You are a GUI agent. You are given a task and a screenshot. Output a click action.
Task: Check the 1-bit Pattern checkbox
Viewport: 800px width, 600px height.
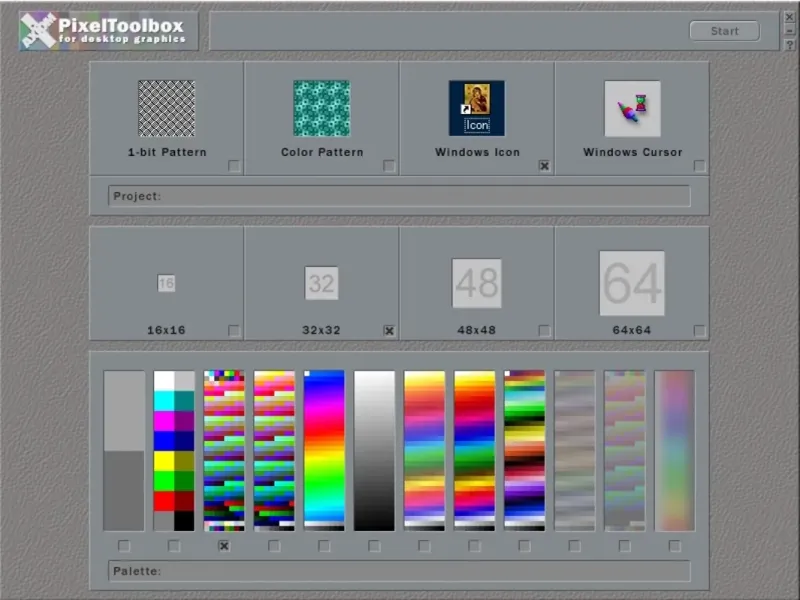coord(234,166)
